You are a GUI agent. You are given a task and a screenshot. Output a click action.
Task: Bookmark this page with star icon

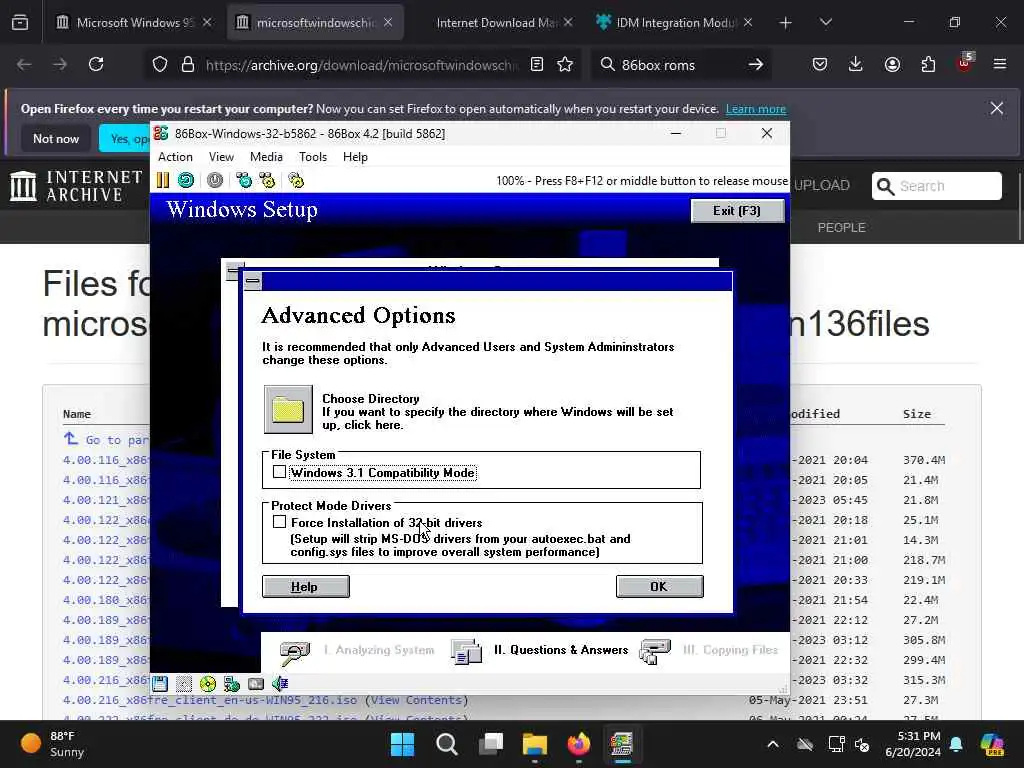pos(565,64)
